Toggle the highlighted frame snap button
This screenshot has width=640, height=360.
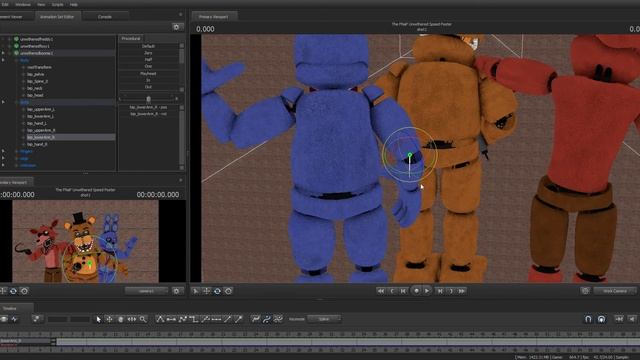coord(602,319)
